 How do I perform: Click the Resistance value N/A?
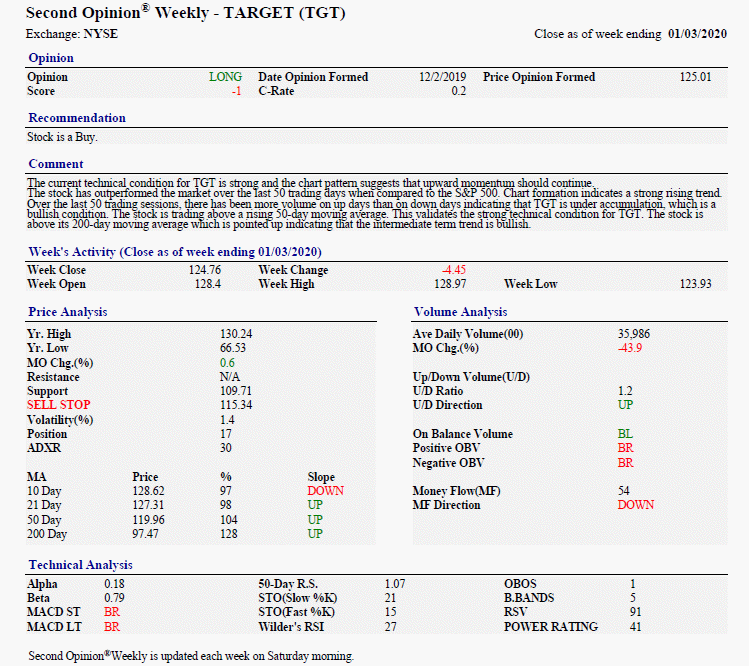(230, 377)
